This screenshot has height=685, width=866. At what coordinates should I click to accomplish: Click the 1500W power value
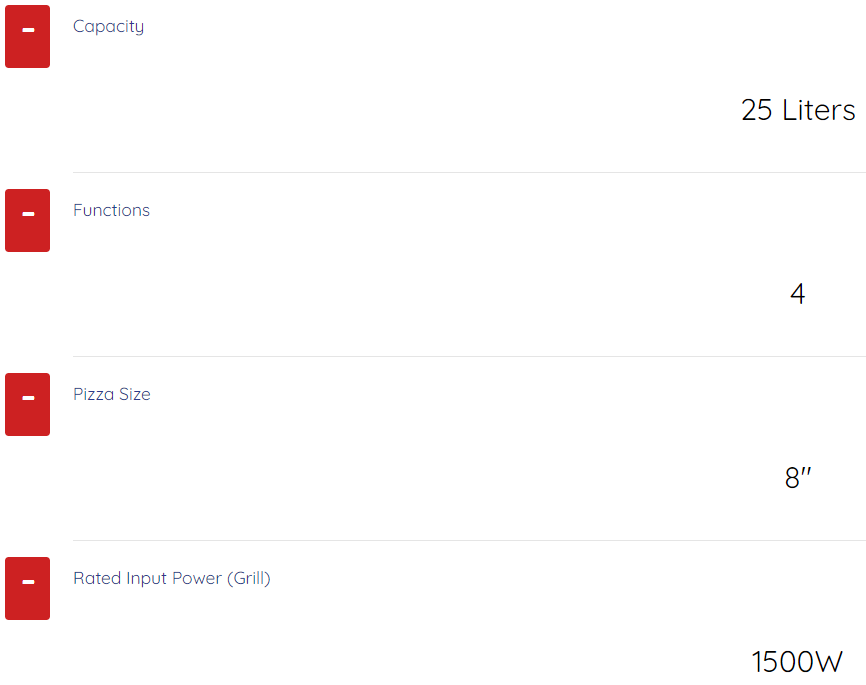(x=797, y=662)
